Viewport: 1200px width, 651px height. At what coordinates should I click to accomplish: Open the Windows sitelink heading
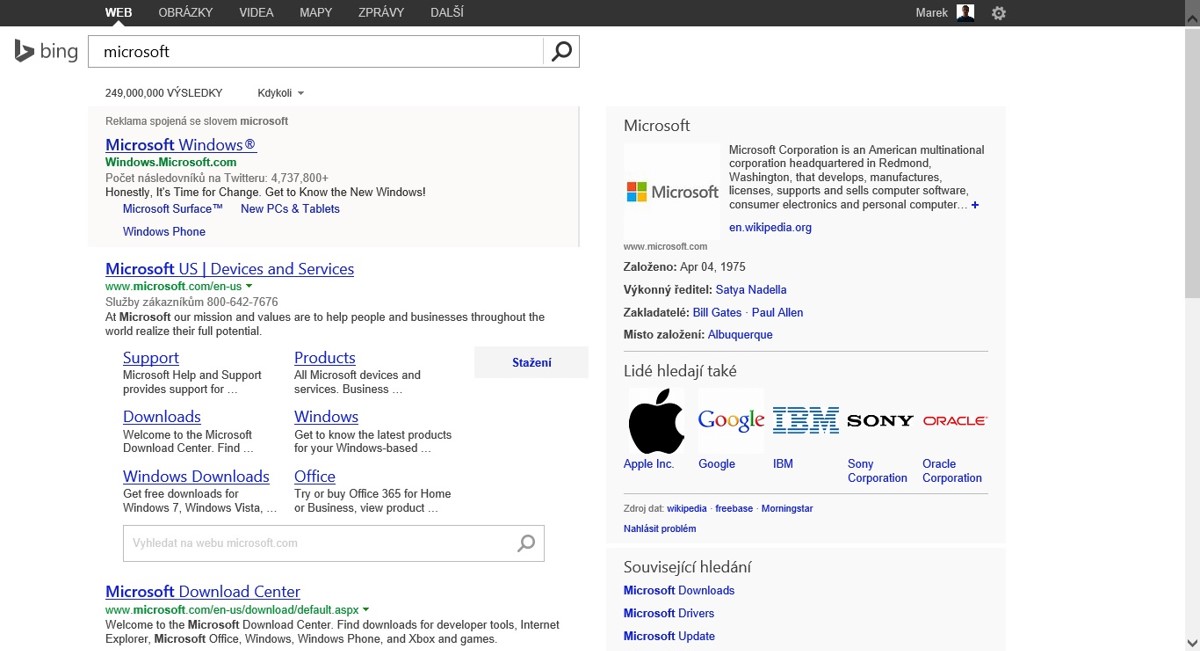[326, 417]
